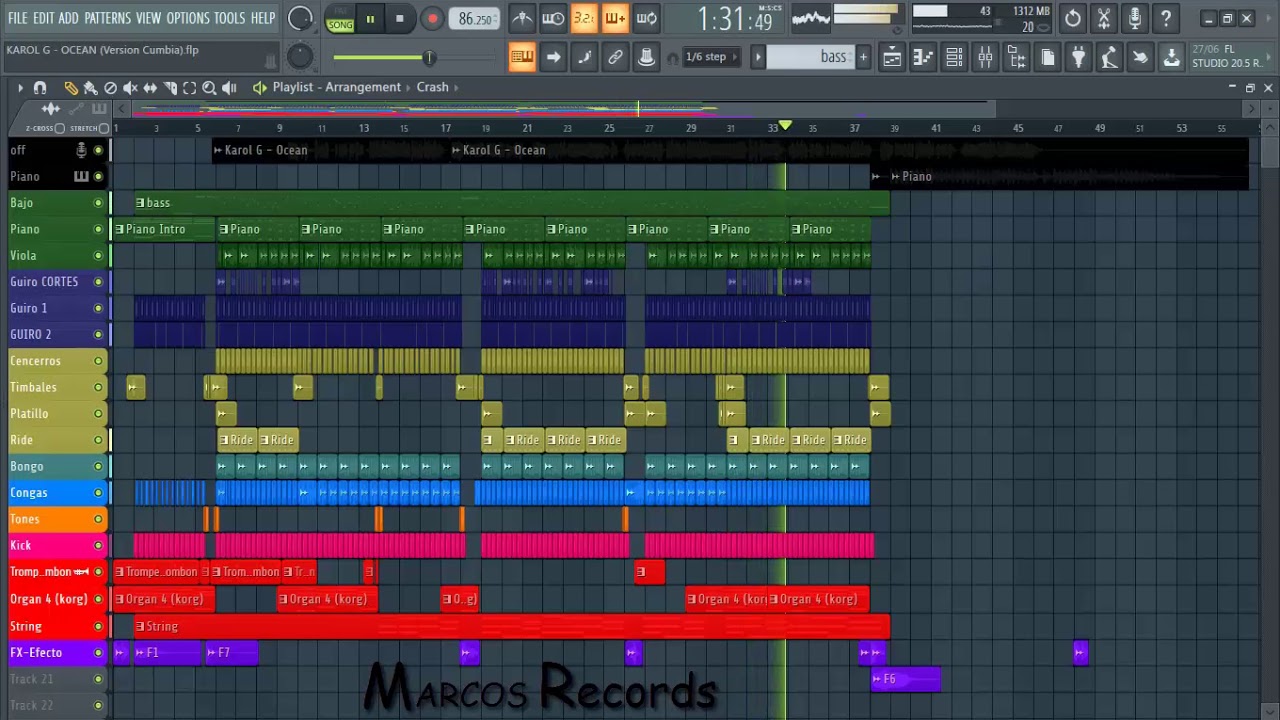Toggle loop recording icon

647,18
